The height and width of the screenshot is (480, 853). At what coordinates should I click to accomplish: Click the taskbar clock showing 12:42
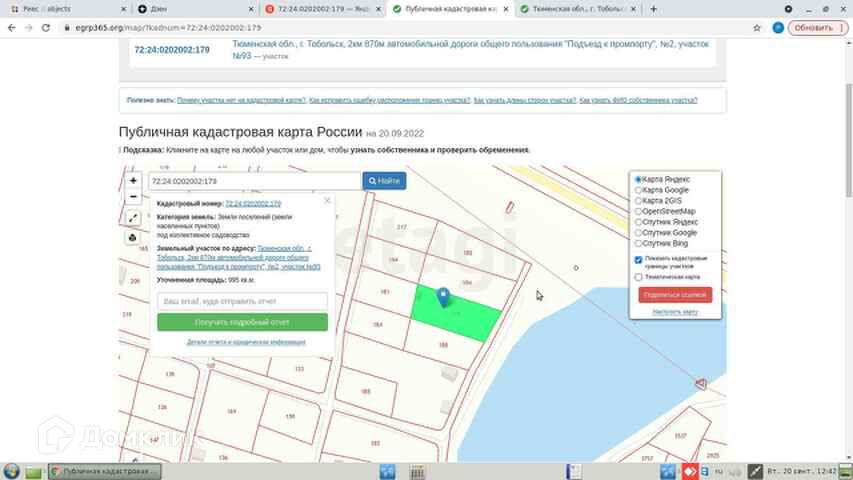coord(802,471)
